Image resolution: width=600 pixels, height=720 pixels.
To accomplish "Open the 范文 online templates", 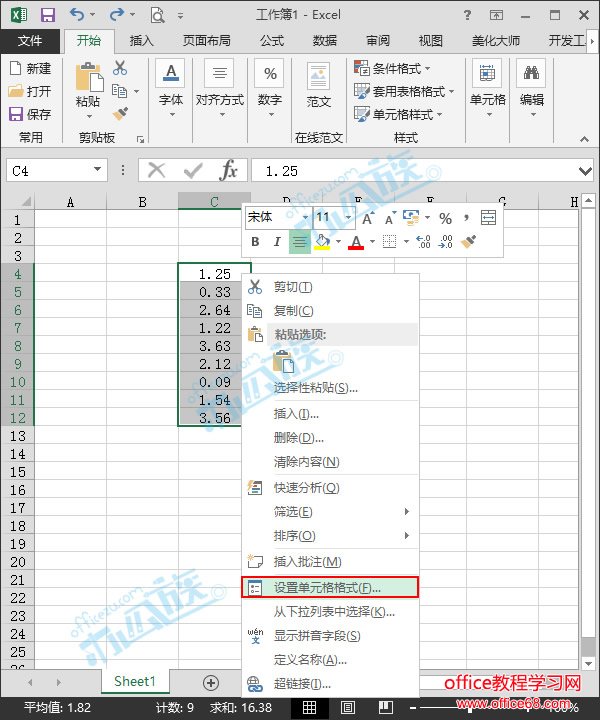I will pos(318,85).
